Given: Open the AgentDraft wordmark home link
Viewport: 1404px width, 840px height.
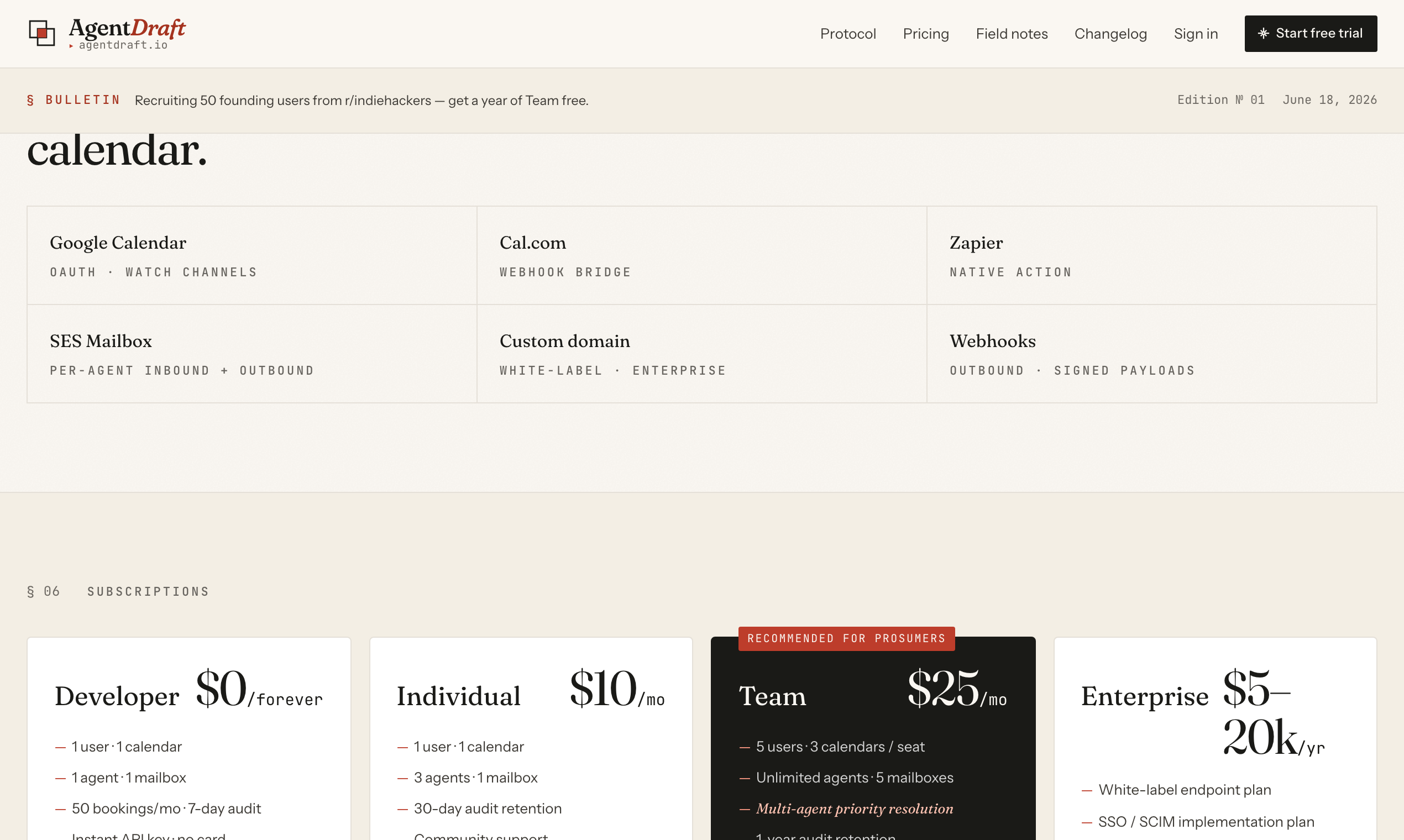Looking at the screenshot, I should tap(127, 28).
